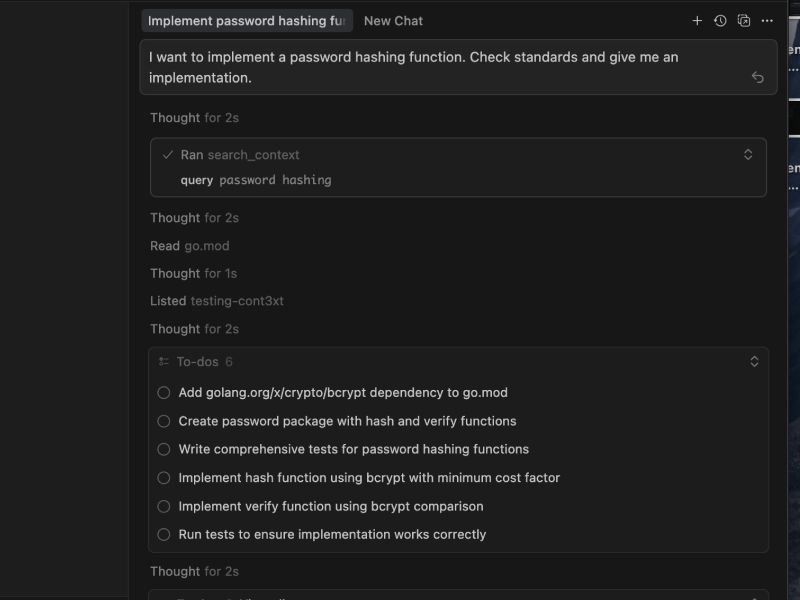Collapse the To-dos panel
Image resolution: width=800 pixels, height=600 pixels.
pyautogui.click(x=755, y=361)
